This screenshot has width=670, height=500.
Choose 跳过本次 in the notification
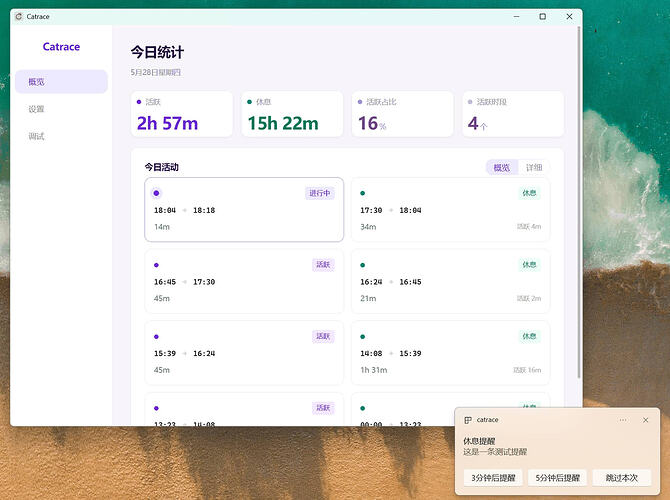tap(622, 478)
